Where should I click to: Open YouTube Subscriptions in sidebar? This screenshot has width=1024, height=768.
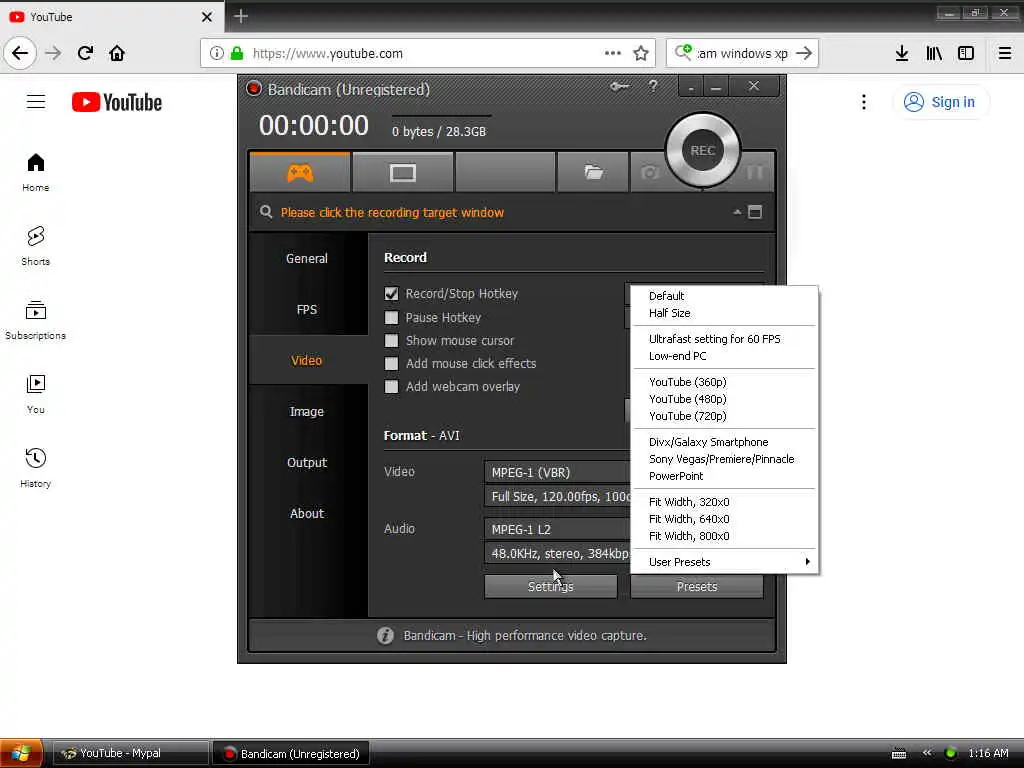36,320
